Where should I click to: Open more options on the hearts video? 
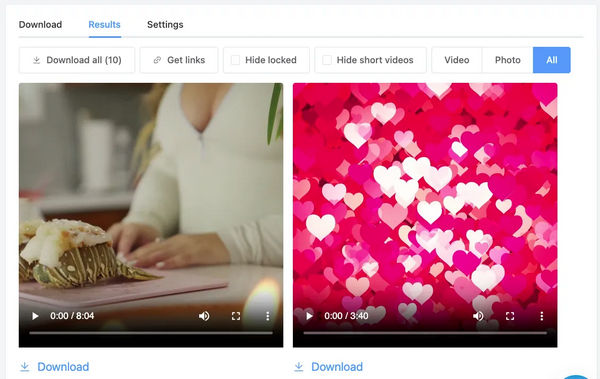pyautogui.click(x=541, y=316)
